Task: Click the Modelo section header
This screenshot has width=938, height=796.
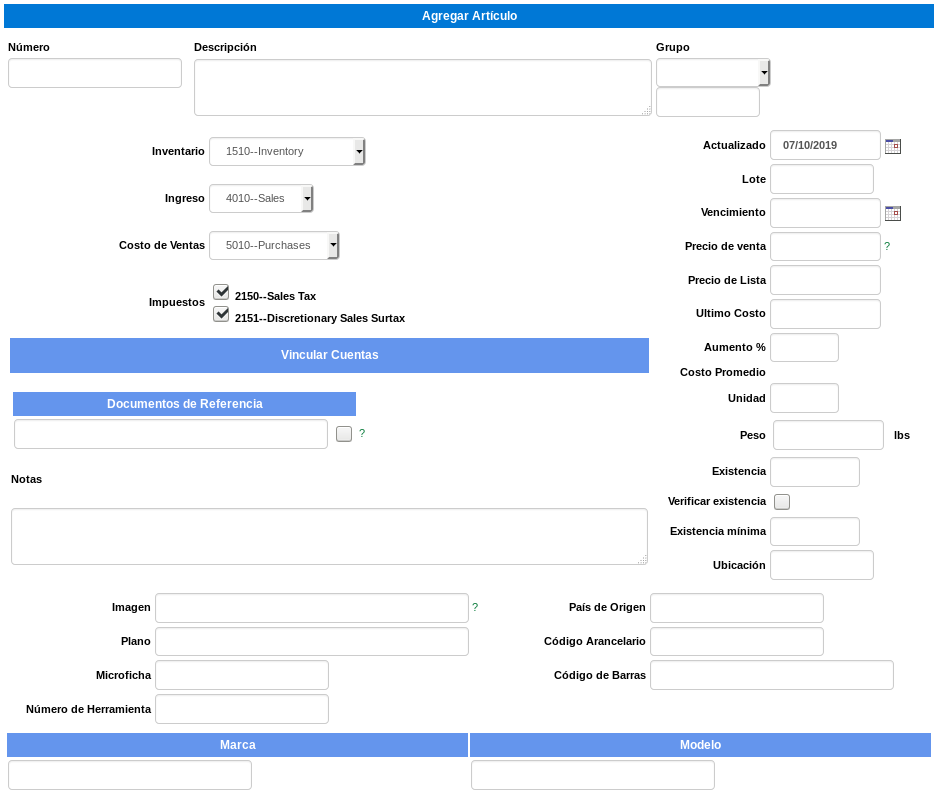Action: [701, 745]
